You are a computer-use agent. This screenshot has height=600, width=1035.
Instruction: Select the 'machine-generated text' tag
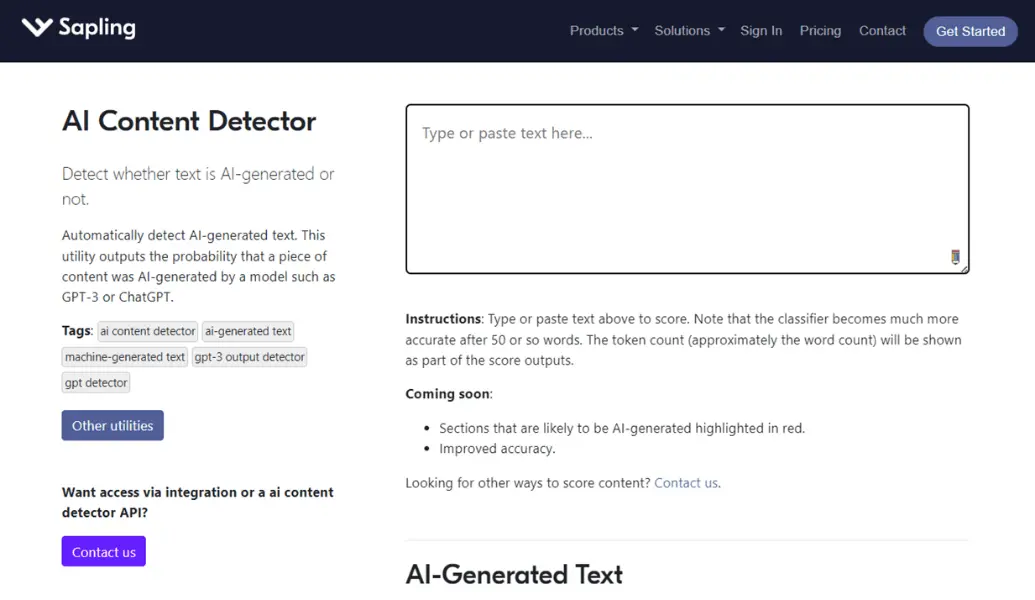[x=125, y=356]
